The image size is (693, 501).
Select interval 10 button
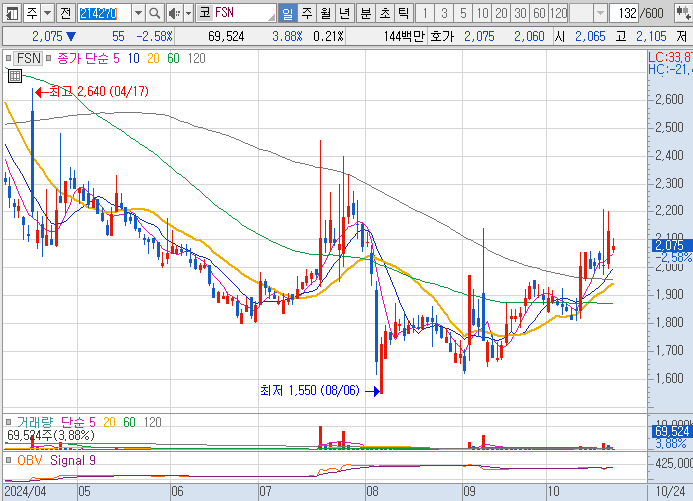[x=482, y=13]
